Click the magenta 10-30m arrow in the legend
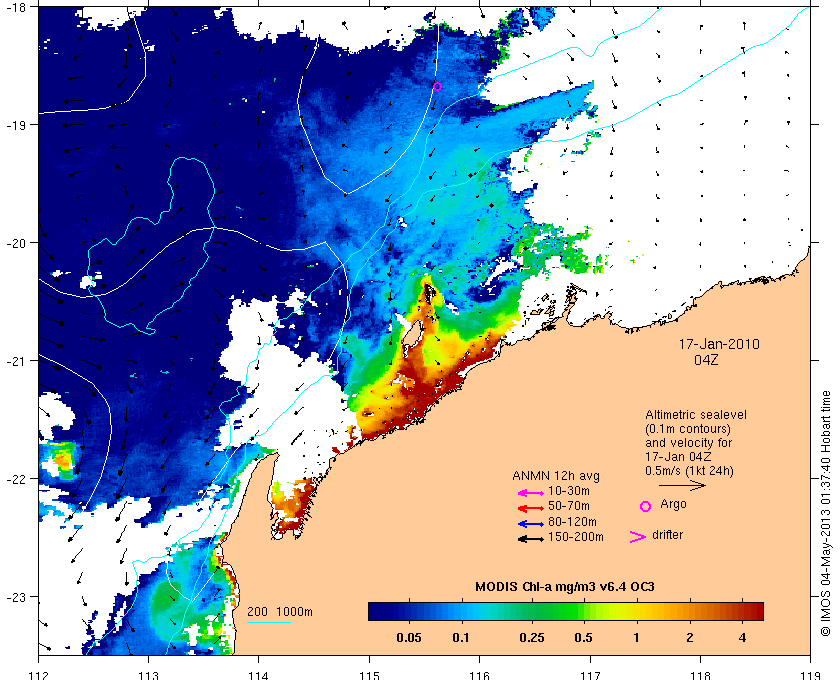Image resolution: width=840 pixels, height=680 pixels. 531,492
